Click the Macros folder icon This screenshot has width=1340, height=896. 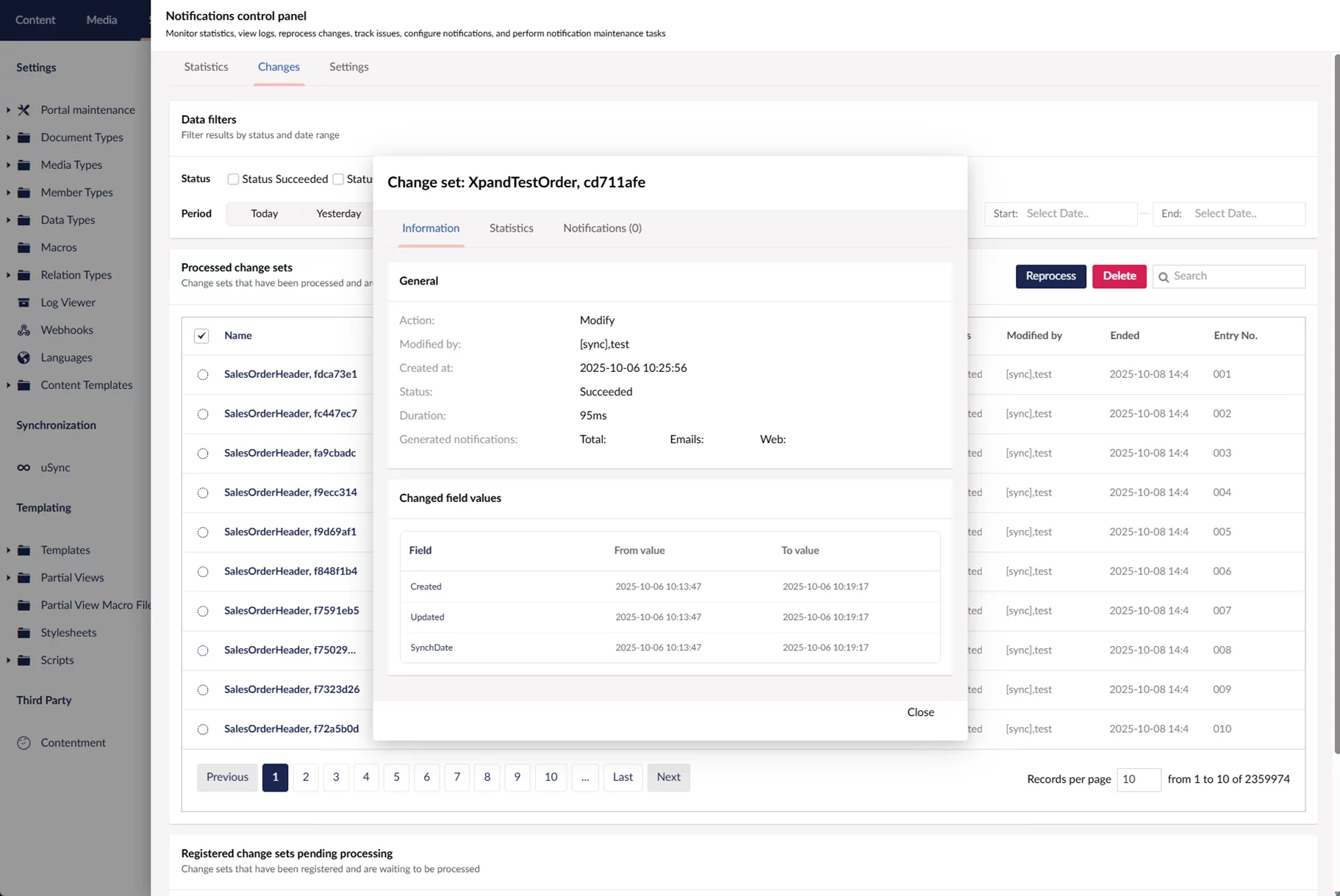[24, 248]
